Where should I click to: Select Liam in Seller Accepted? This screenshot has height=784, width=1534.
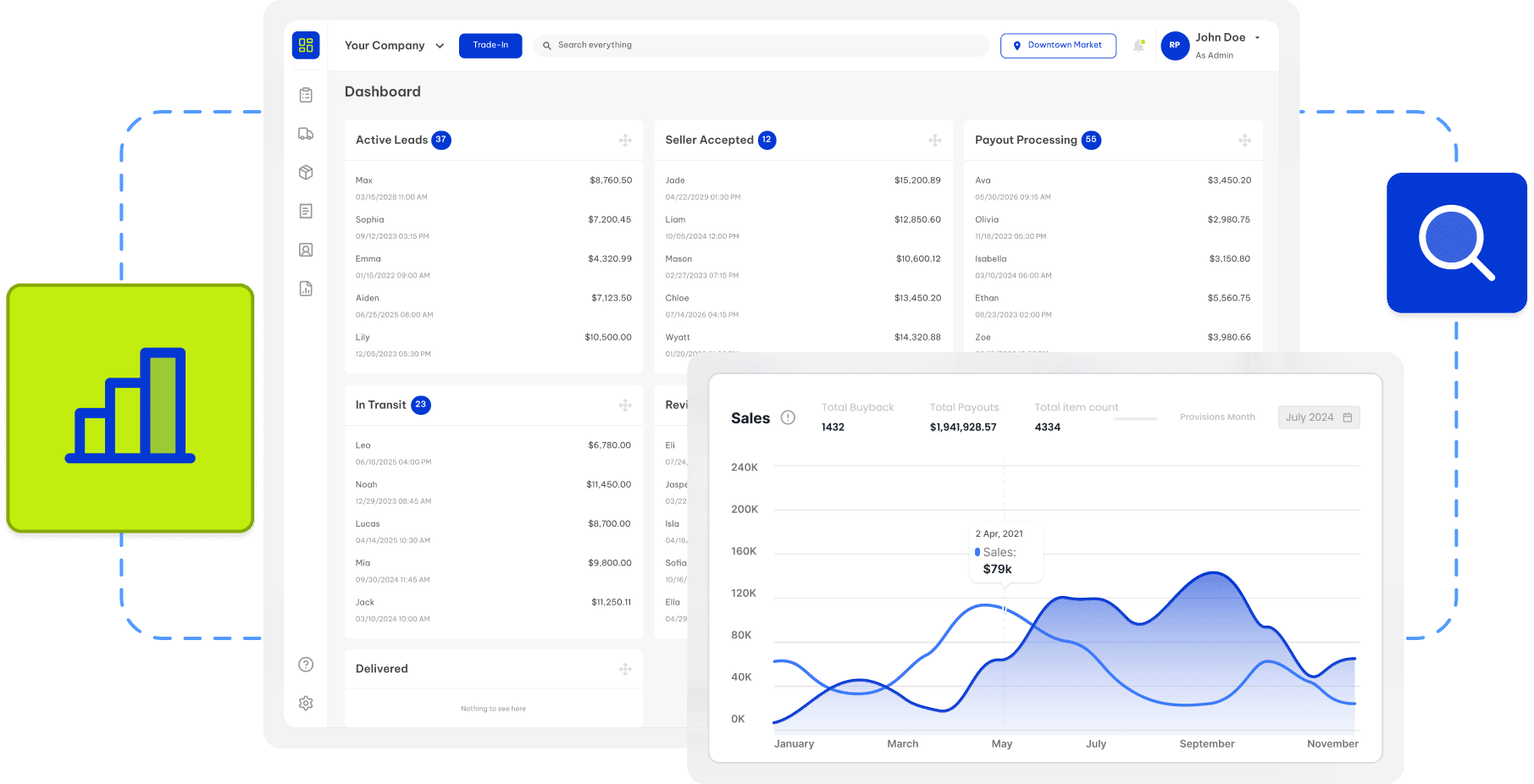coord(803,228)
